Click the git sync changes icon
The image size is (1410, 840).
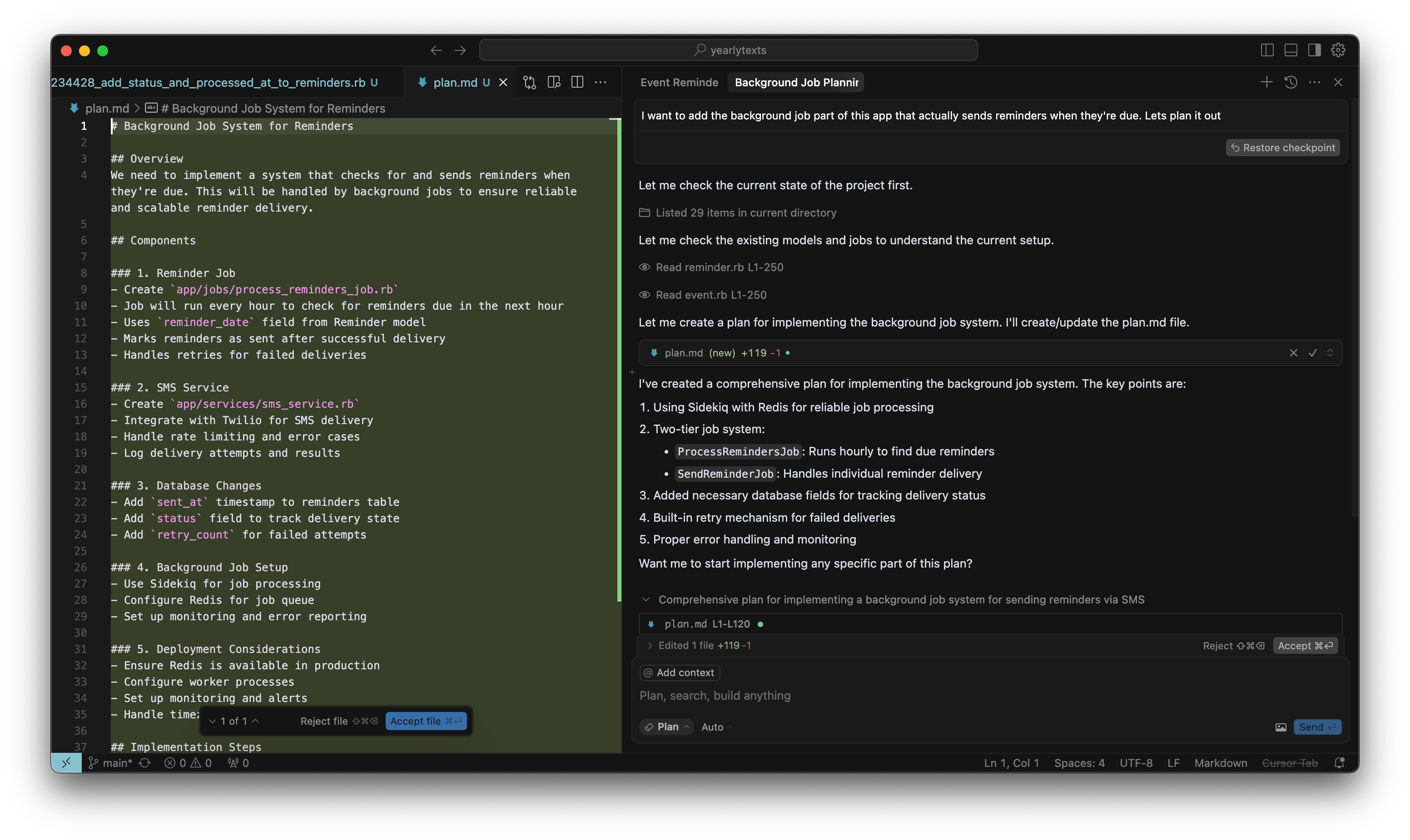[145, 763]
